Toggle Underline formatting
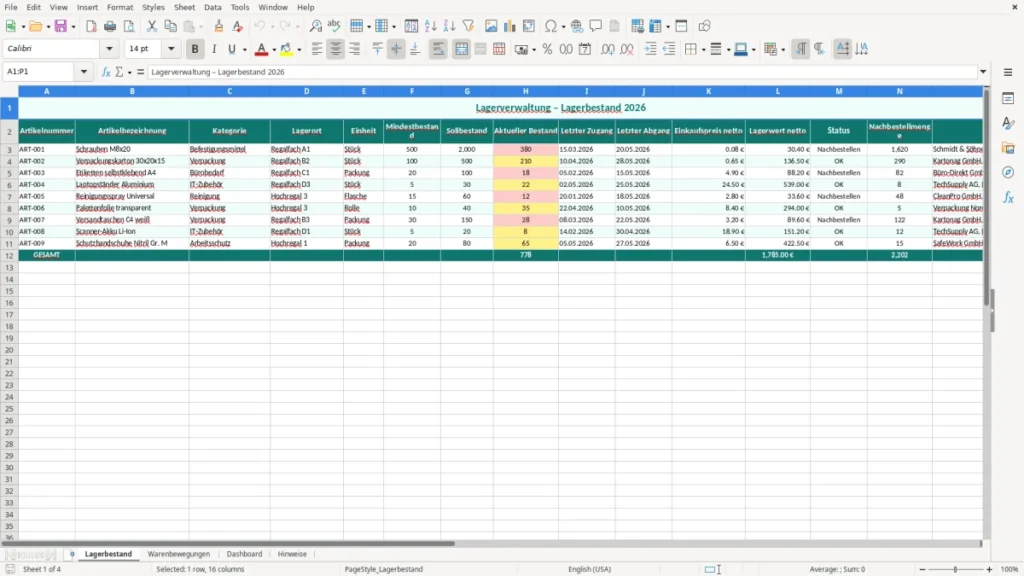Screen dimensions: 1024x576 click(232, 49)
